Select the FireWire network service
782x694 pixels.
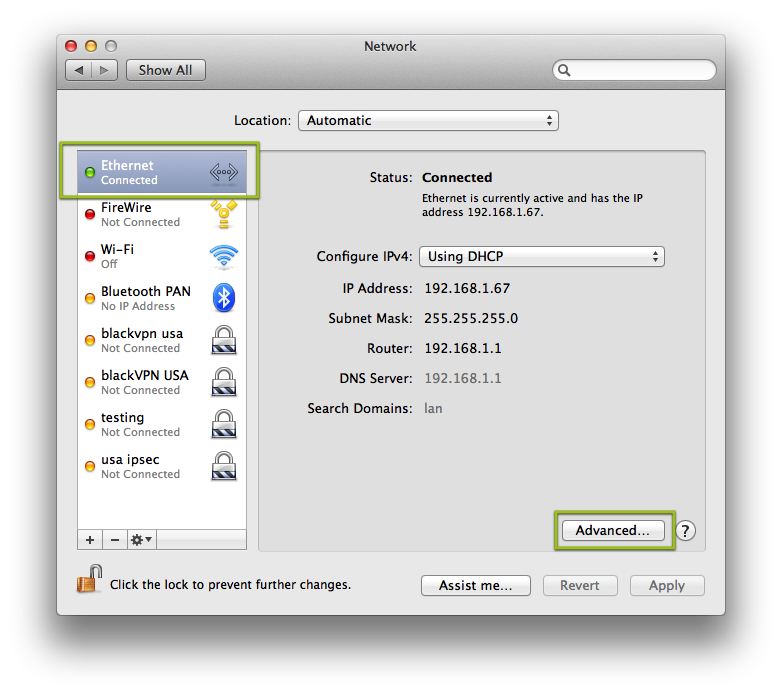click(162, 214)
